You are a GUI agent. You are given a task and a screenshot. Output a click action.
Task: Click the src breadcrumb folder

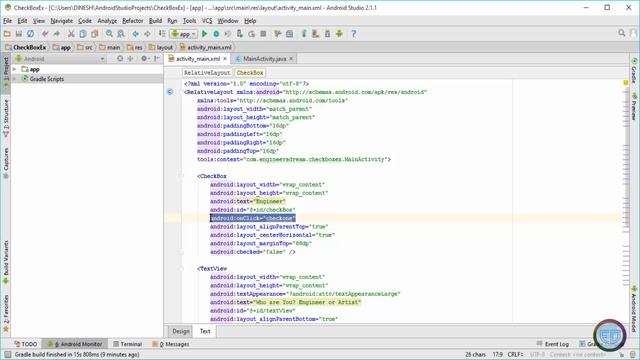(85, 47)
